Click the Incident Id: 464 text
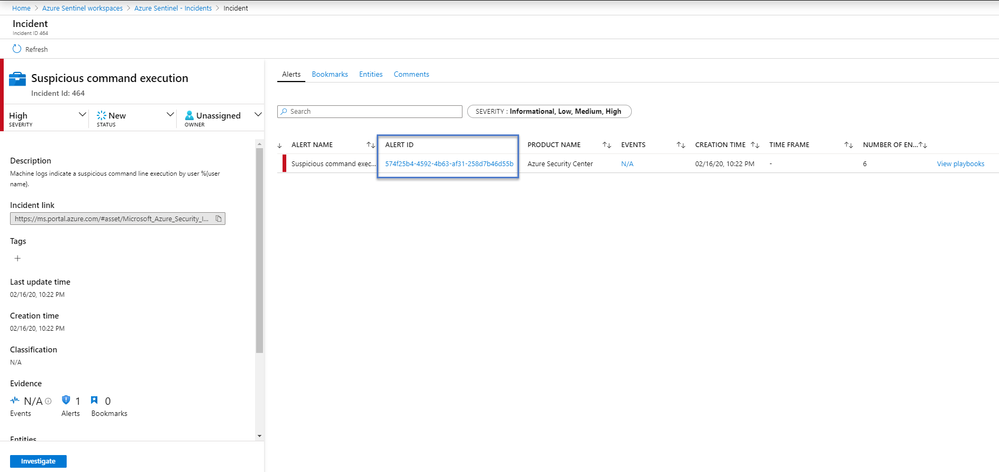 [x=58, y=93]
